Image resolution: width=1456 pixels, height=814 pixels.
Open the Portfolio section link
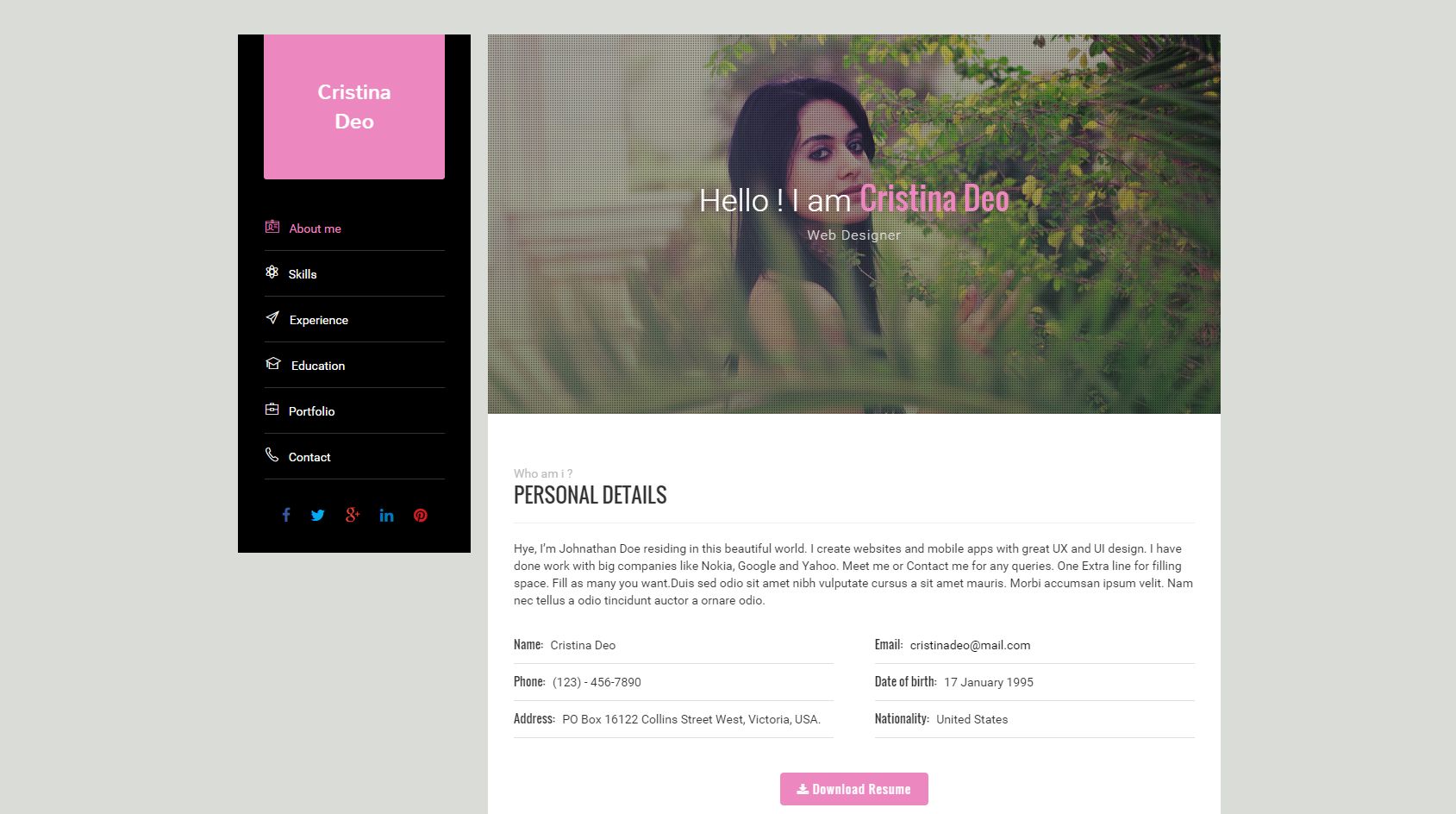[354, 411]
